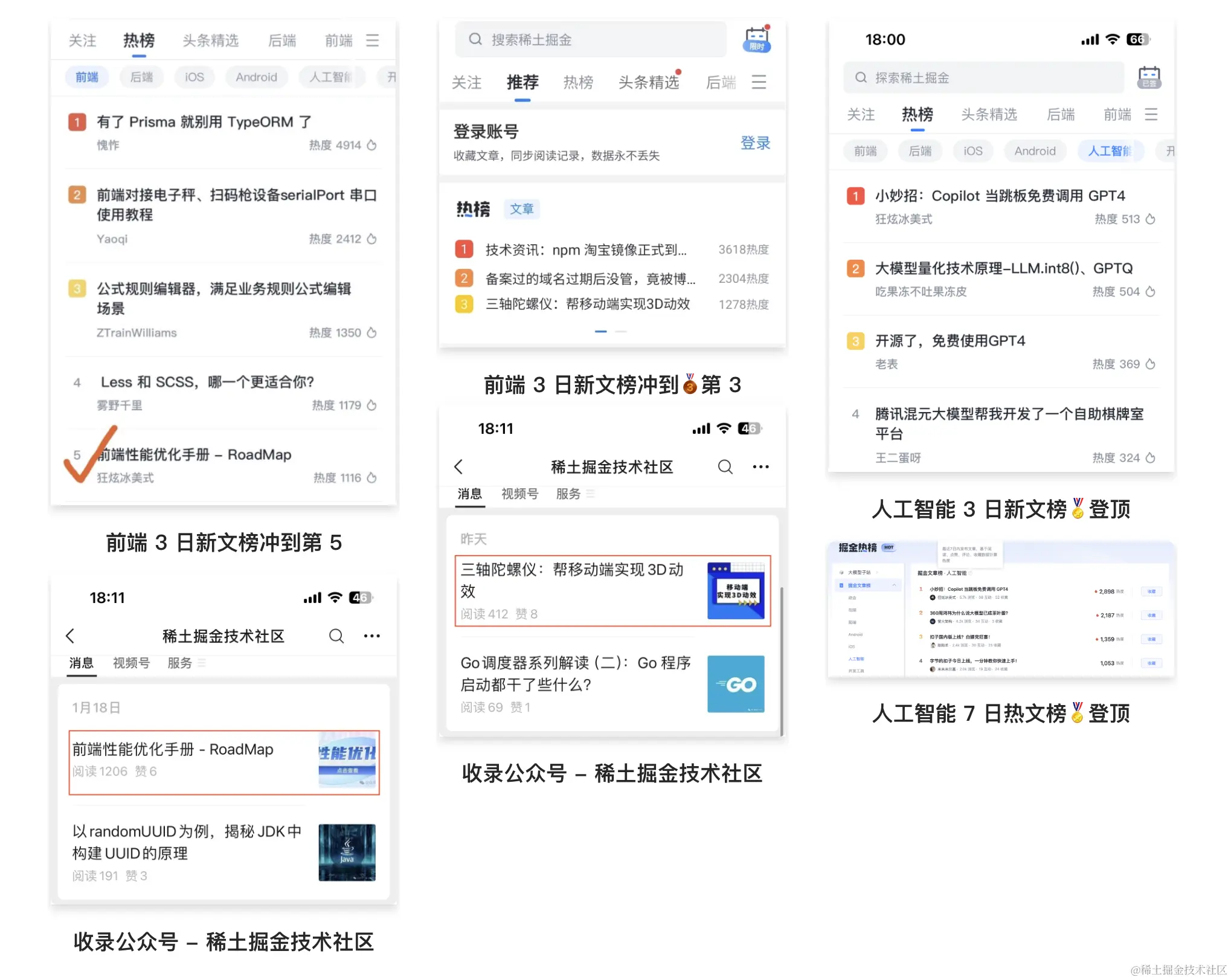Select the 视频号 tab on the 三轴陀螺仪 WeChat screen
This screenshot has height=980, width=1231.
pos(520,494)
